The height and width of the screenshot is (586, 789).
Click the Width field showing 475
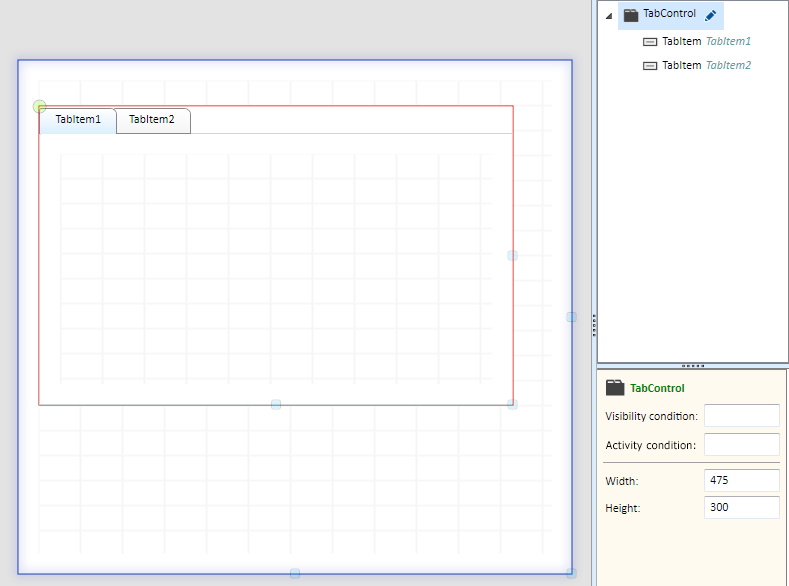click(x=742, y=480)
